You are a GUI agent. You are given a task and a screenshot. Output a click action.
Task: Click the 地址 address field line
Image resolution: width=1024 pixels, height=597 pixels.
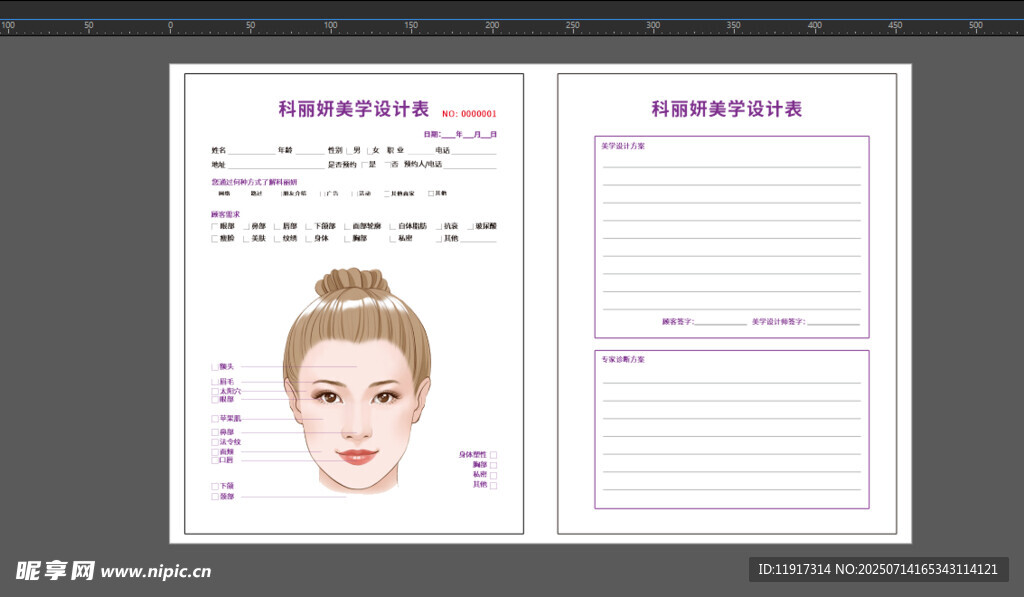click(x=275, y=166)
